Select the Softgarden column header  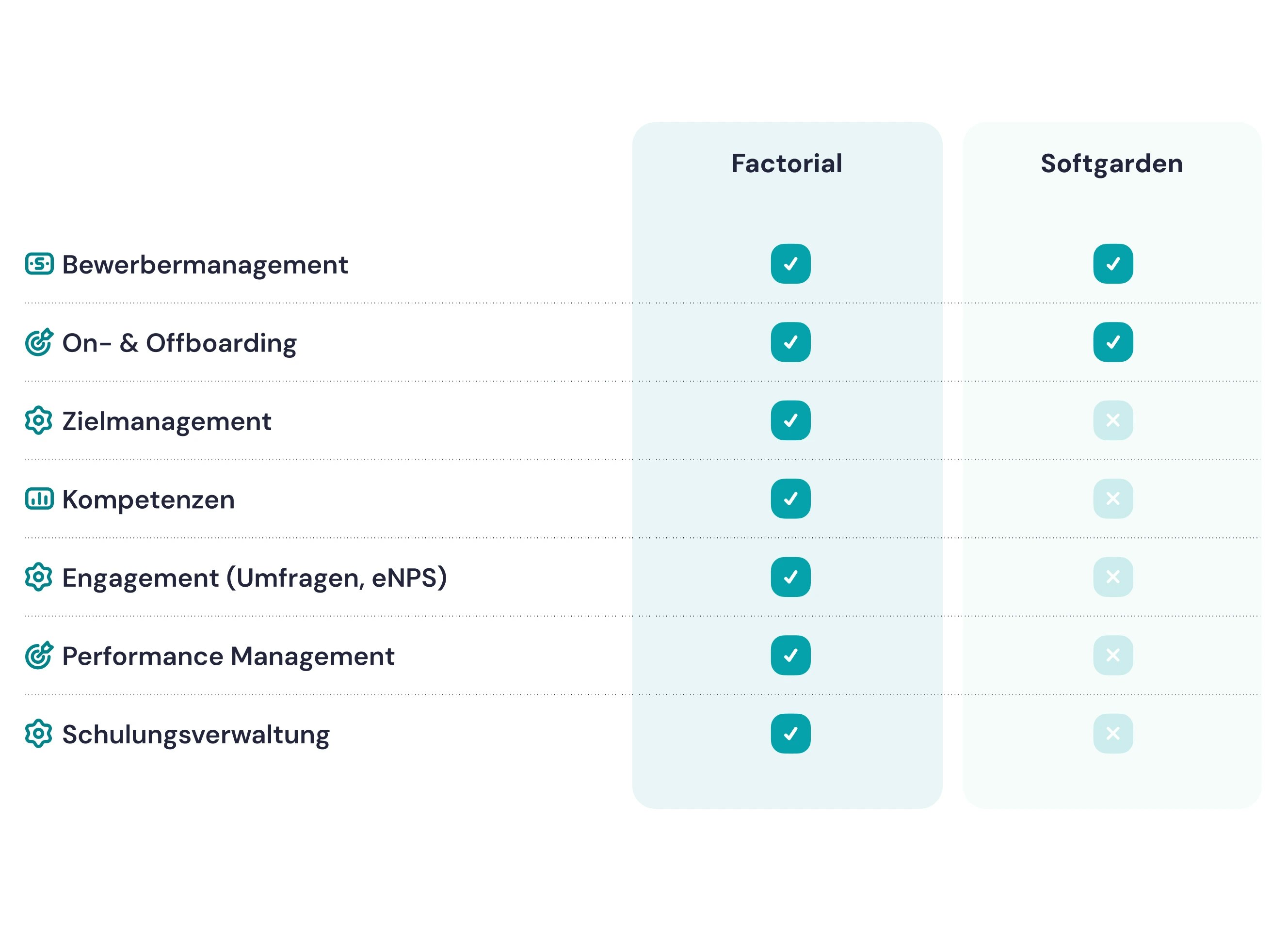click(x=1111, y=163)
